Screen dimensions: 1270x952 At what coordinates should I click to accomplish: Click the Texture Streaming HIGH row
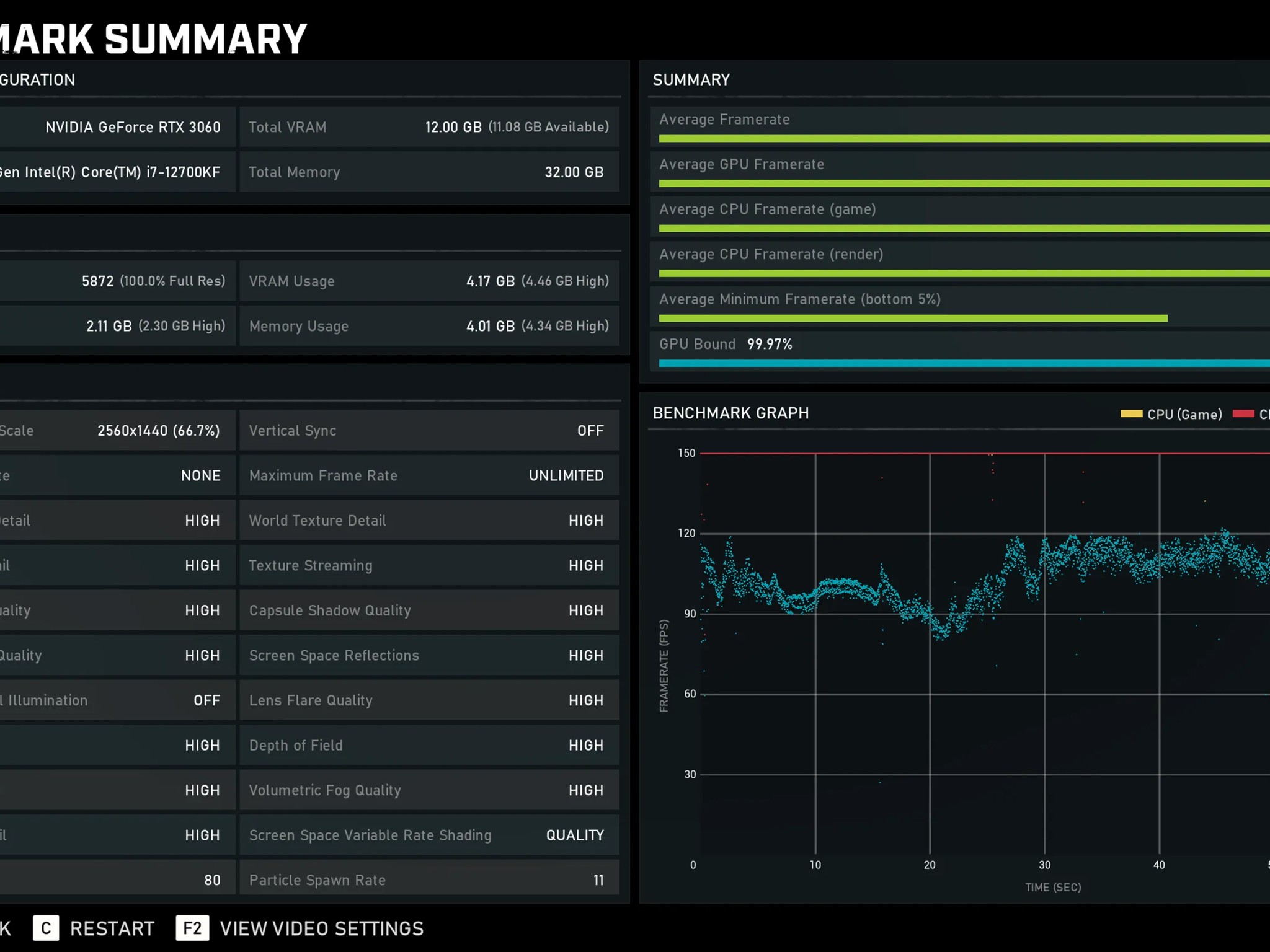coord(429,565)
